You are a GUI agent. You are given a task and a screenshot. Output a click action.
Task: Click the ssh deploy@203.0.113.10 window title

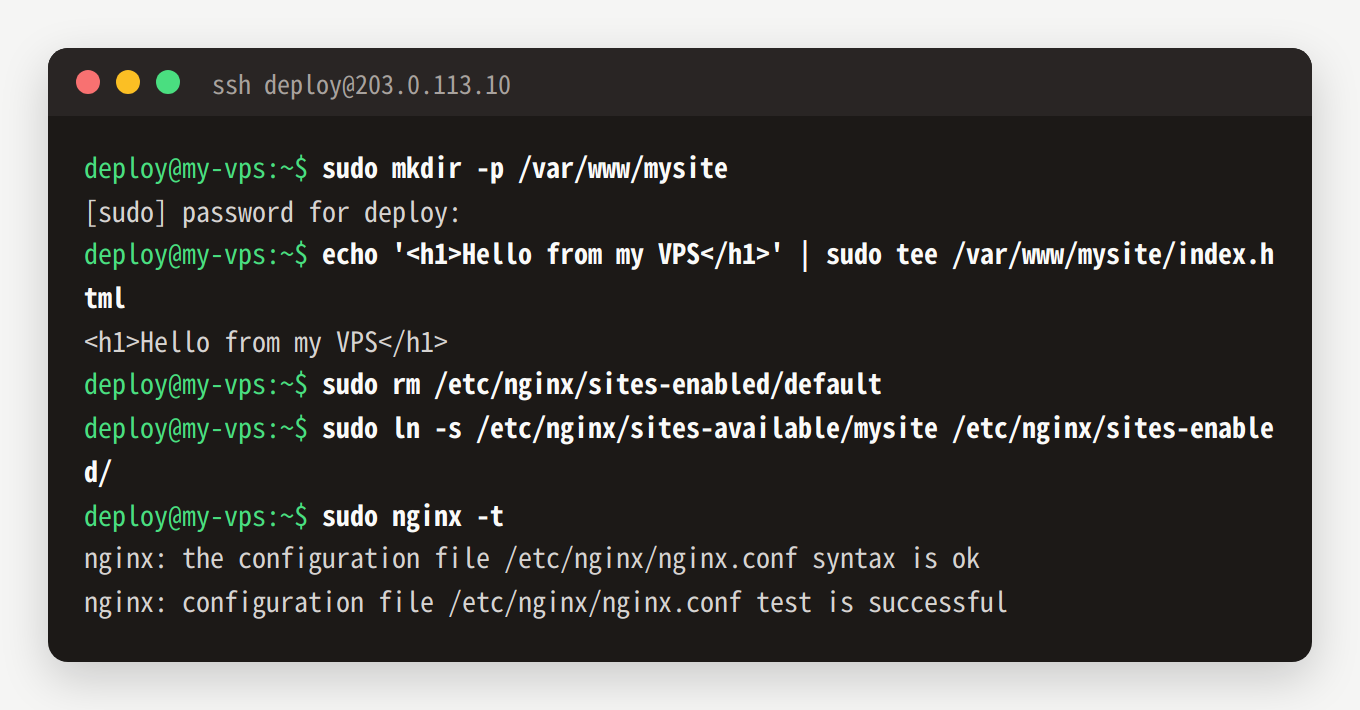tap(361, 86)
